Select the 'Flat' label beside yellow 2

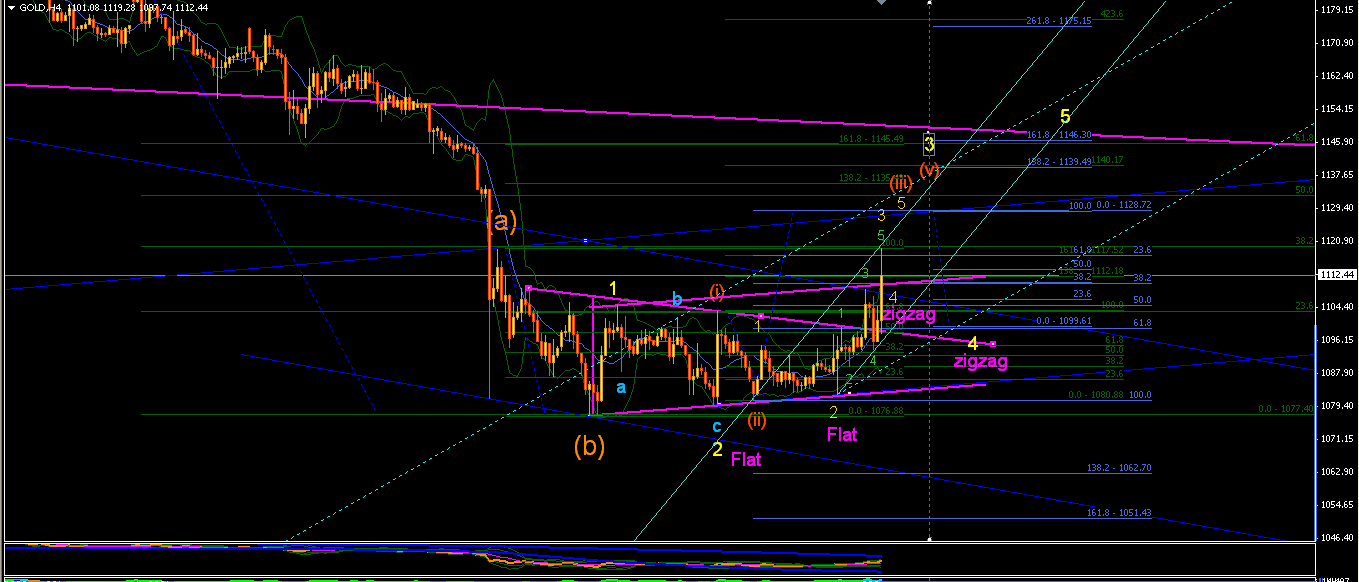pos(746,460)
